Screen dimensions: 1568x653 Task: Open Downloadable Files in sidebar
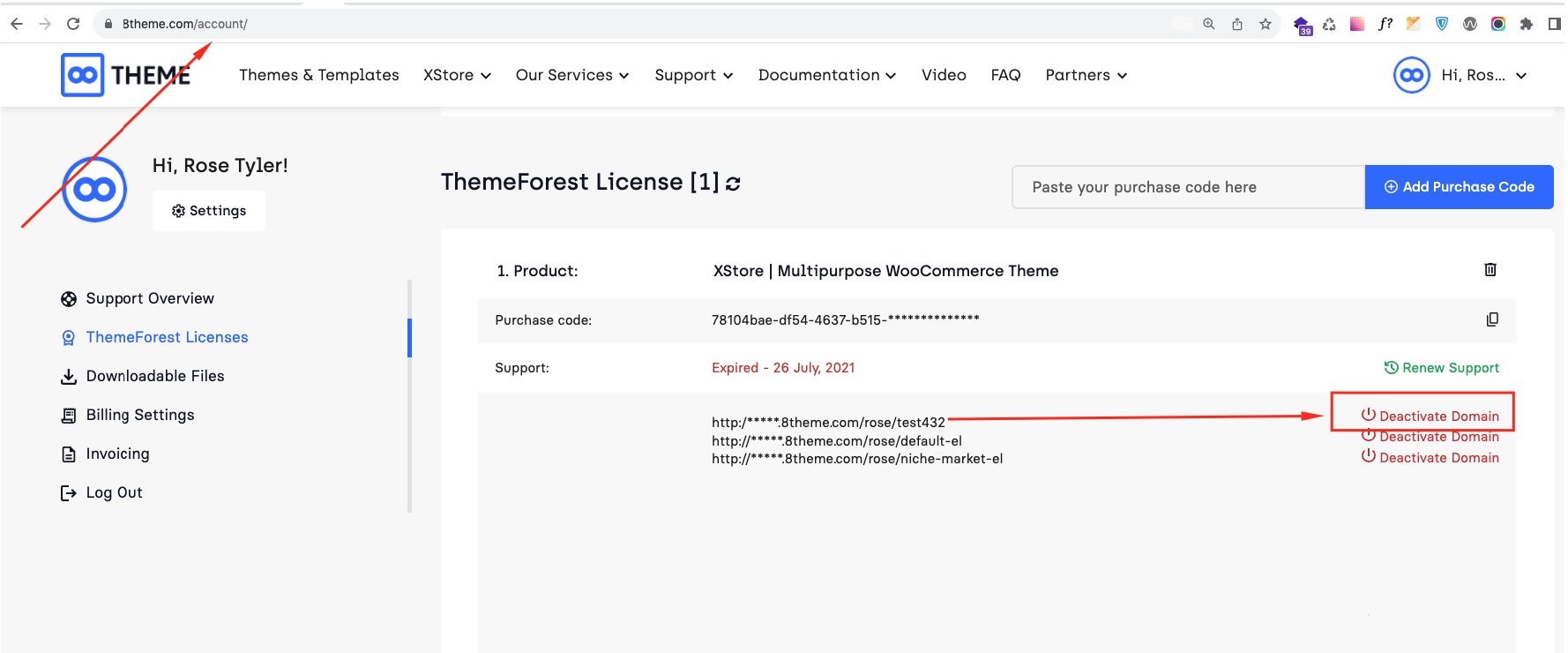pos(143,376)
